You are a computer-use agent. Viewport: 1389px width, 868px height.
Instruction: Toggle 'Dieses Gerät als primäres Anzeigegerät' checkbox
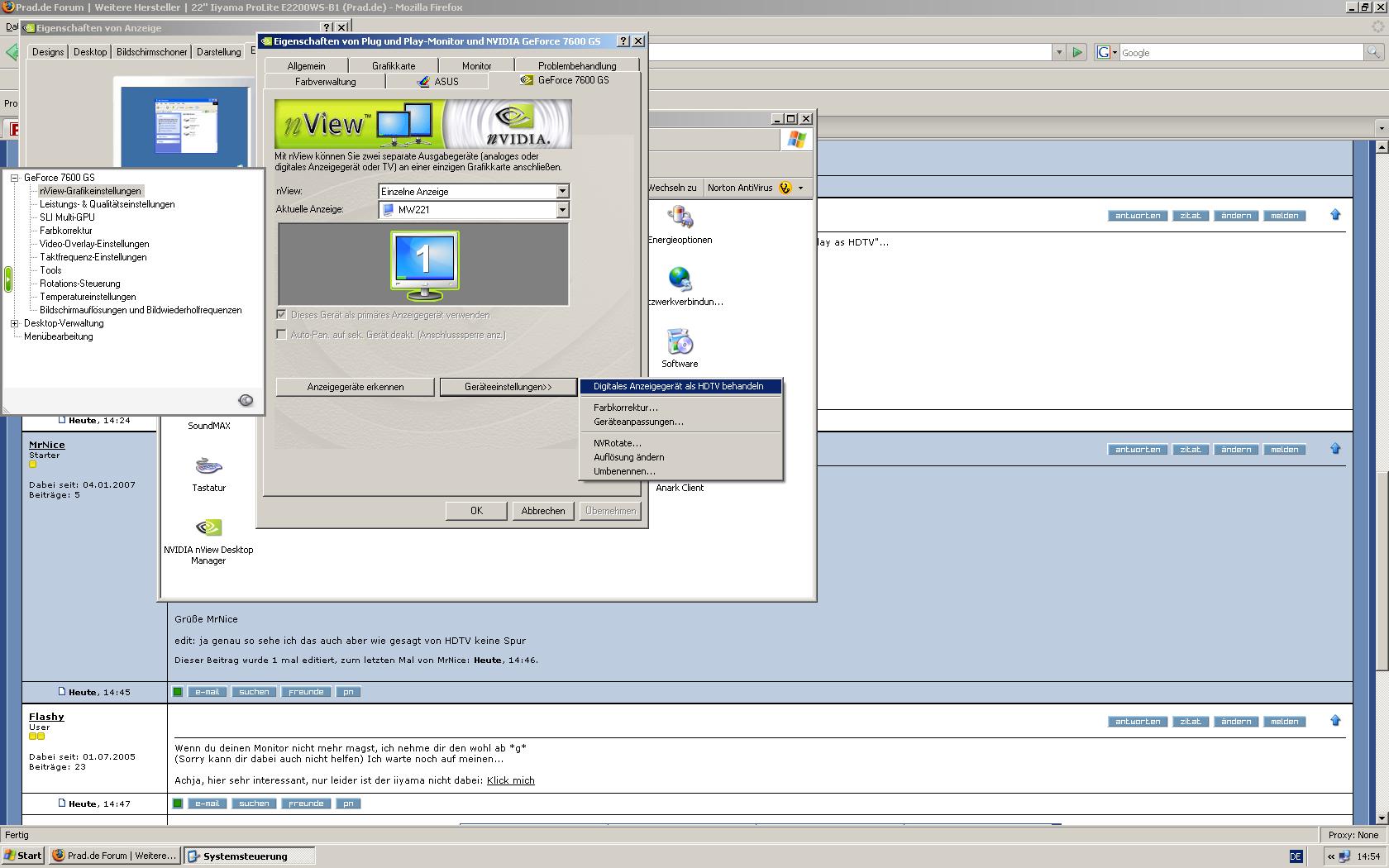click(282, 315)
